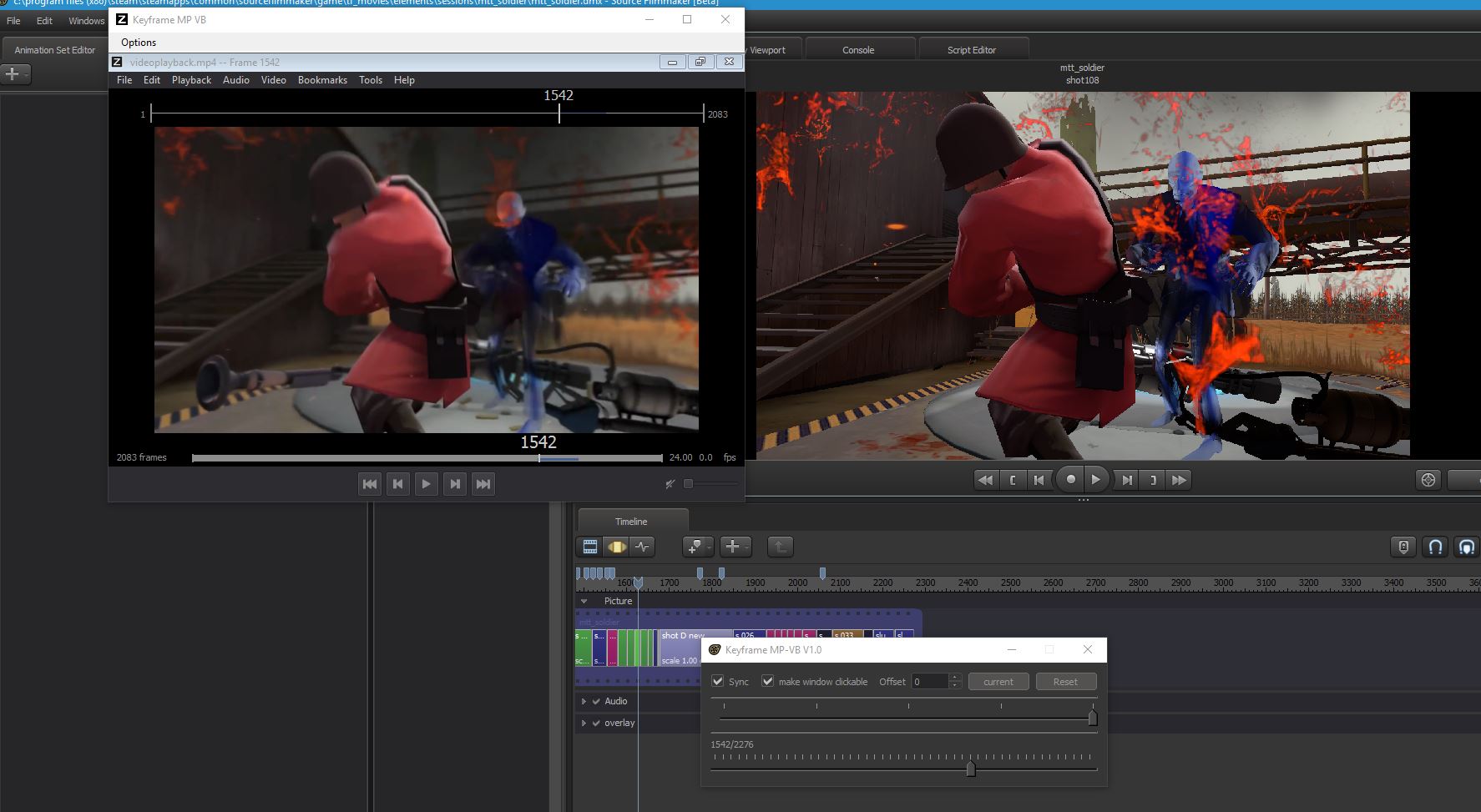Switch to the Console tab
The width and height of the screenshot is (1481, 812).
tap(858, 49)
